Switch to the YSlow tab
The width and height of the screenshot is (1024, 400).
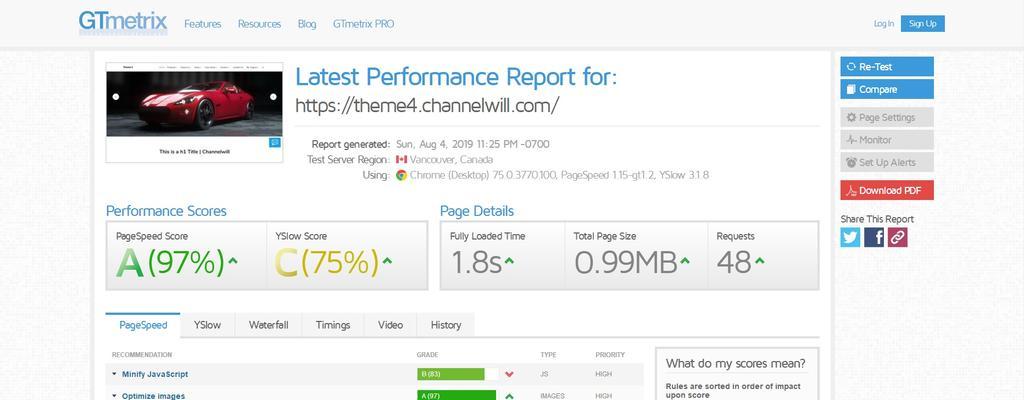(x=207, y=325)
